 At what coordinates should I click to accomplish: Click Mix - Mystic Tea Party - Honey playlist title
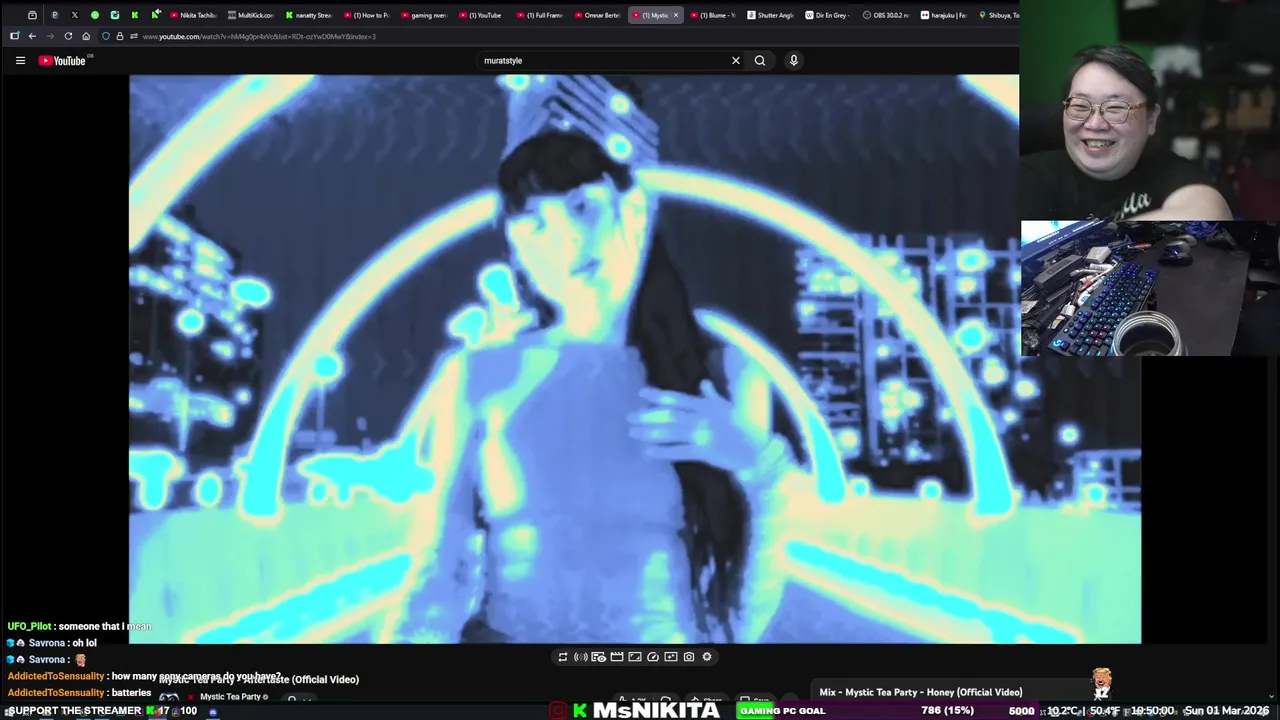coord(921,692)
